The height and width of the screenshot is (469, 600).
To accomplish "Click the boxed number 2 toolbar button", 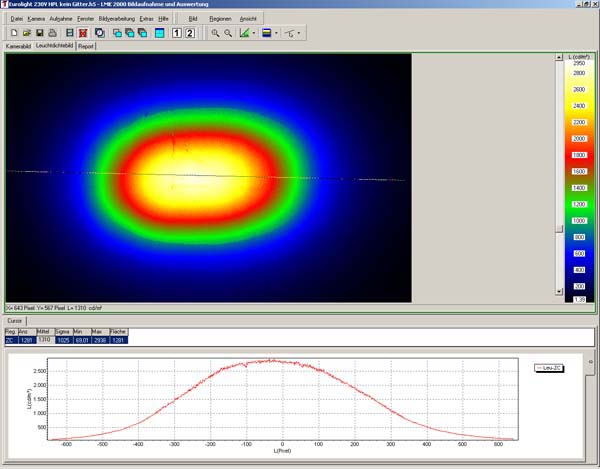I will [x=190, y=33].
